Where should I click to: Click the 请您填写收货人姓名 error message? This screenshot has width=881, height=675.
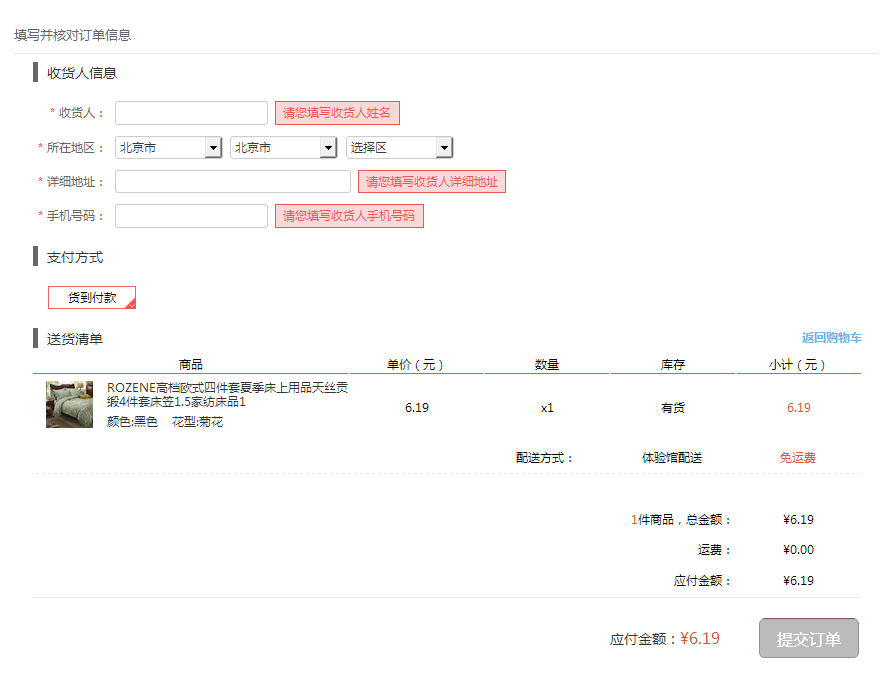pos(337,113)
